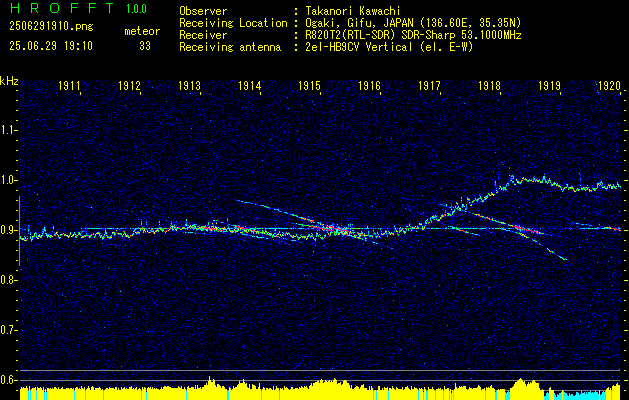Click the meteor count 33
Image resolution: width=629 pixels, height=400 pixels.
(x=145, y=46)
